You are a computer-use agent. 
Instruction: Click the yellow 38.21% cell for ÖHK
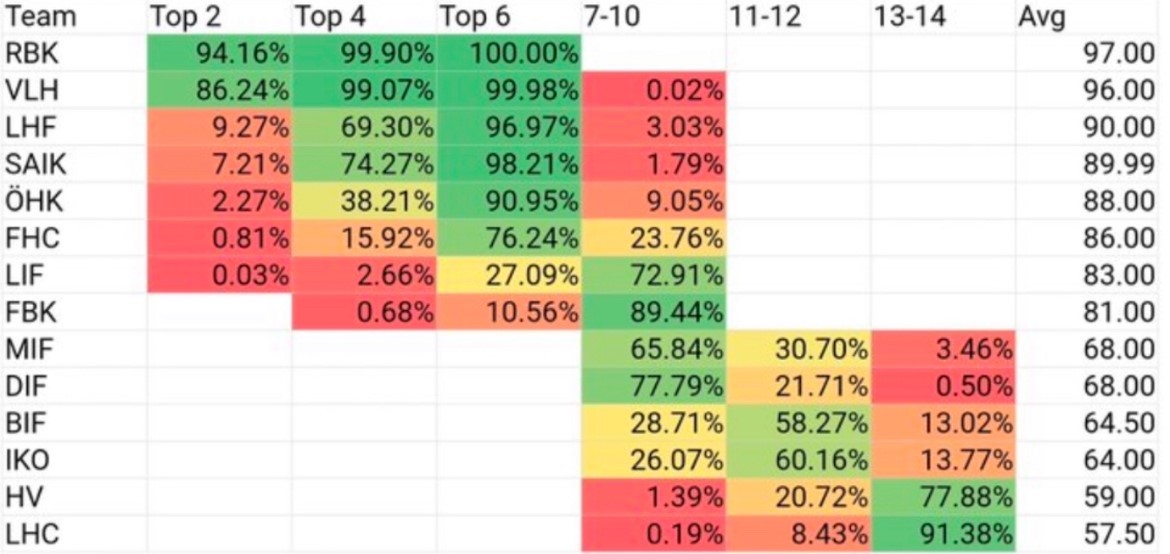tap(364, 201)
